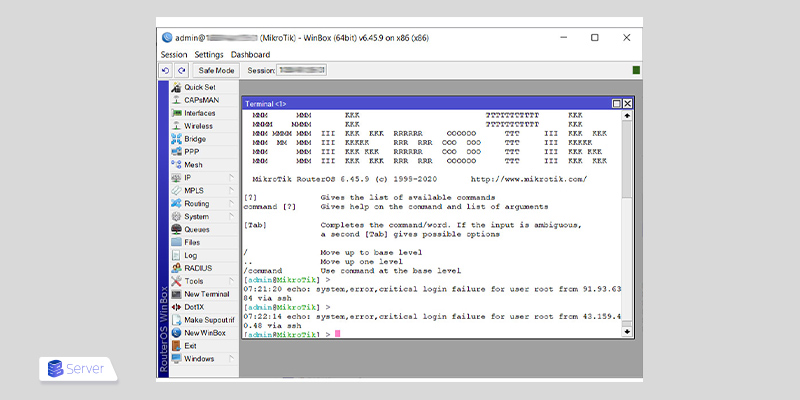Viewport: 800px width, 400px height.
Task: Click the Files folder icon
Action: point(176,242)
